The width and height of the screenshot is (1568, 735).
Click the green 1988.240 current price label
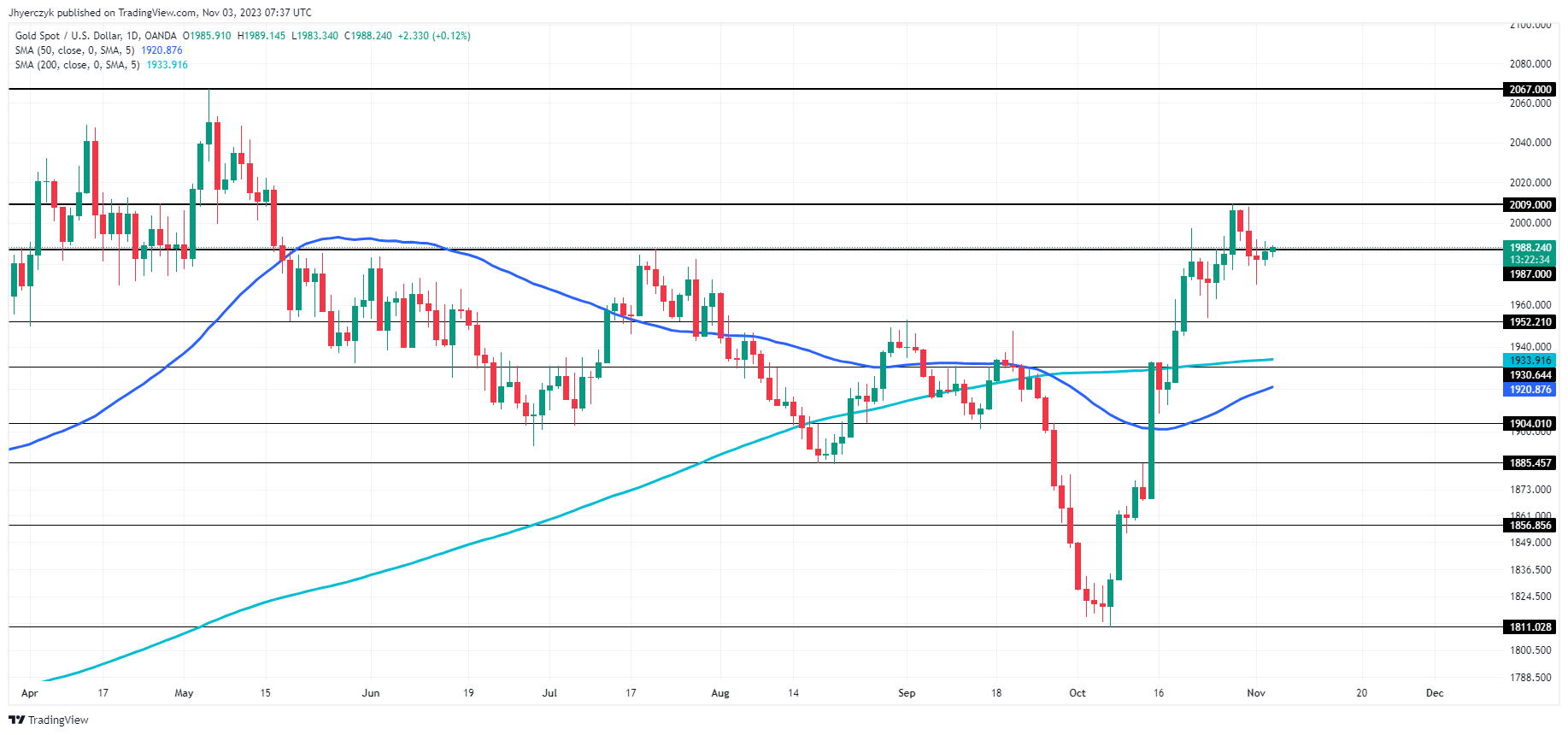[x=1529, y=248]
